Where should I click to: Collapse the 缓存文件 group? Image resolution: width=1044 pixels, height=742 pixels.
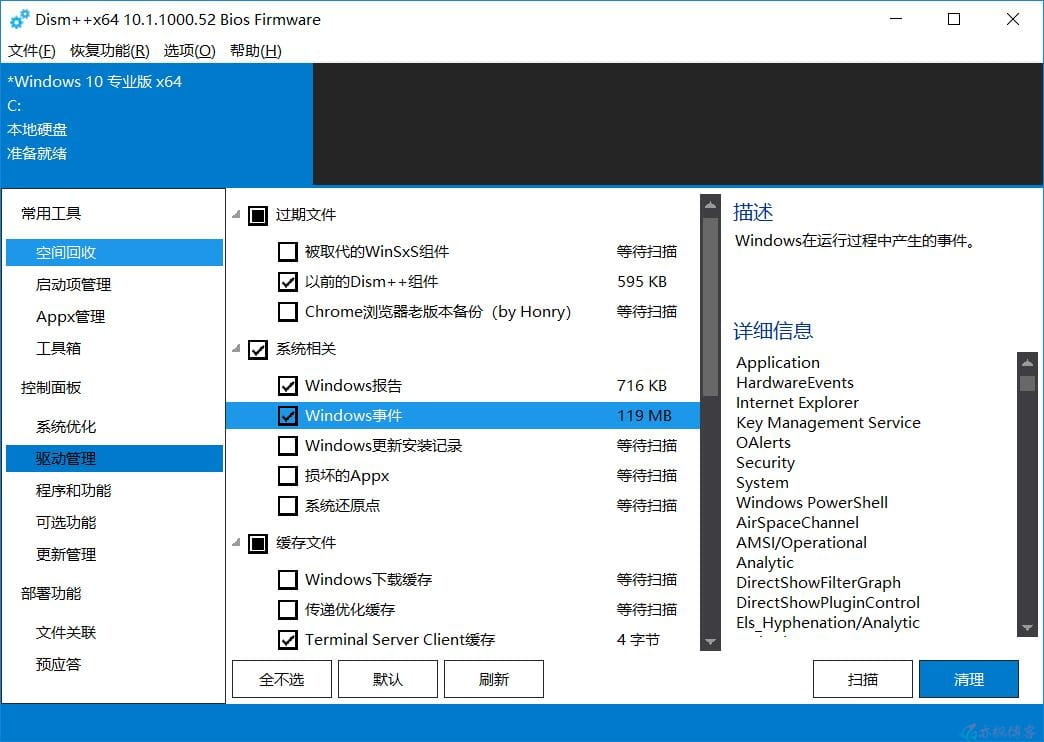(x=236, y=543)
